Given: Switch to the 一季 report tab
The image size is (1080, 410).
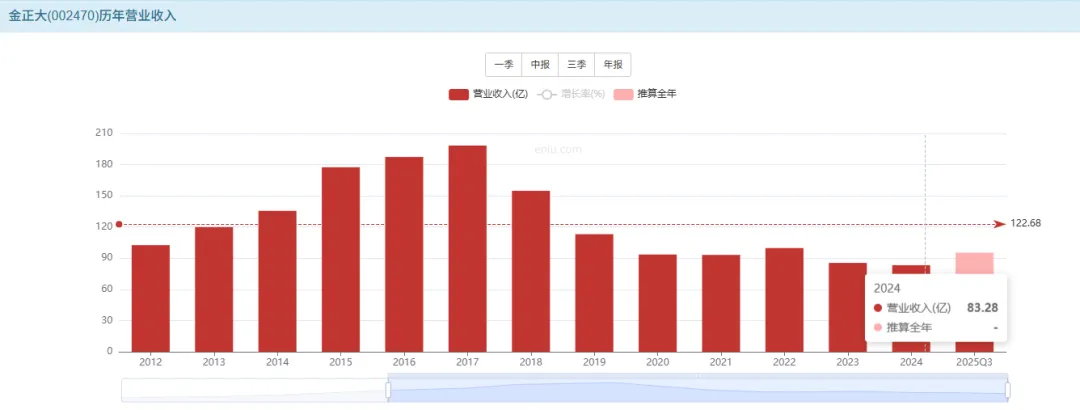Looking at the screenshot, I should click(x=503, y=65).
